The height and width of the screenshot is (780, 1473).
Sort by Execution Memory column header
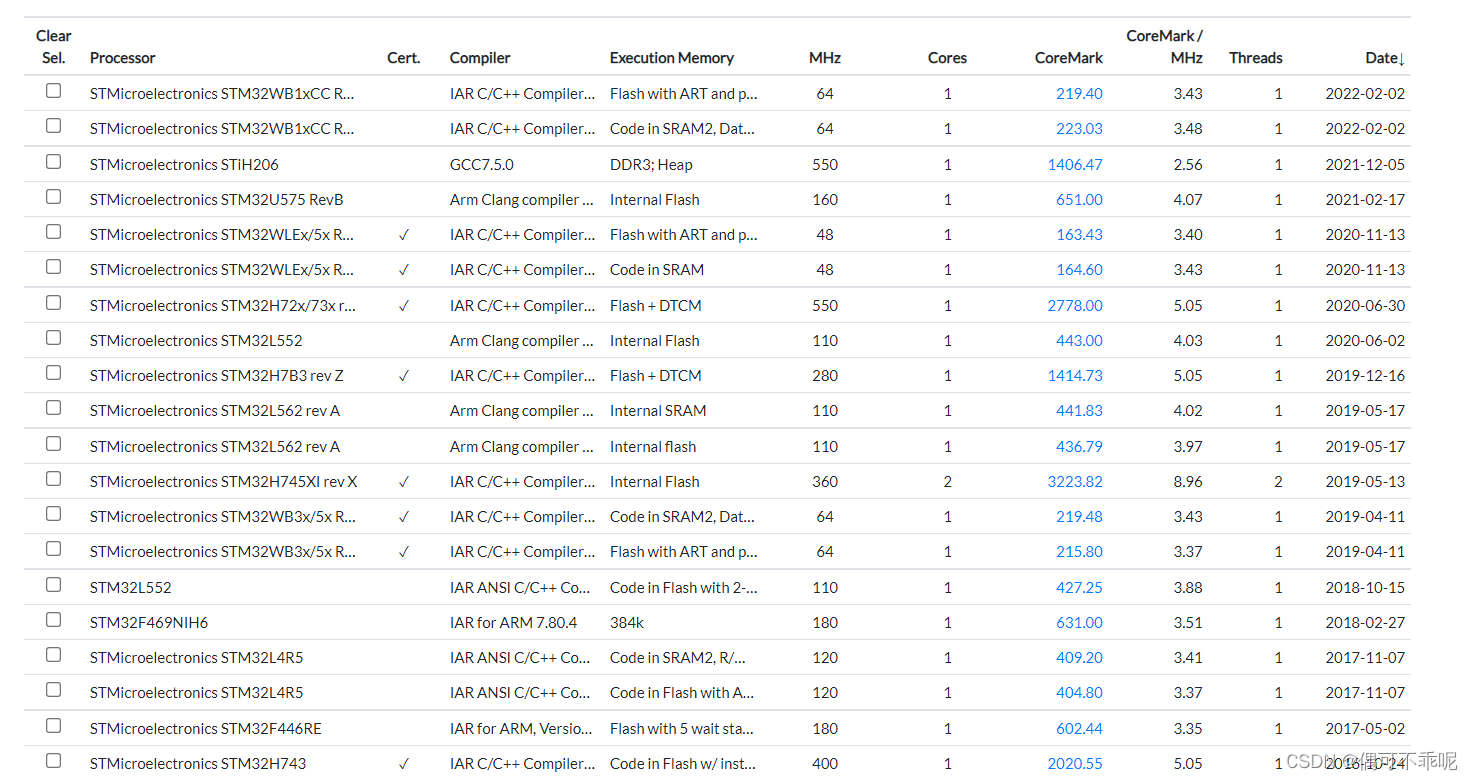point(672,58)
